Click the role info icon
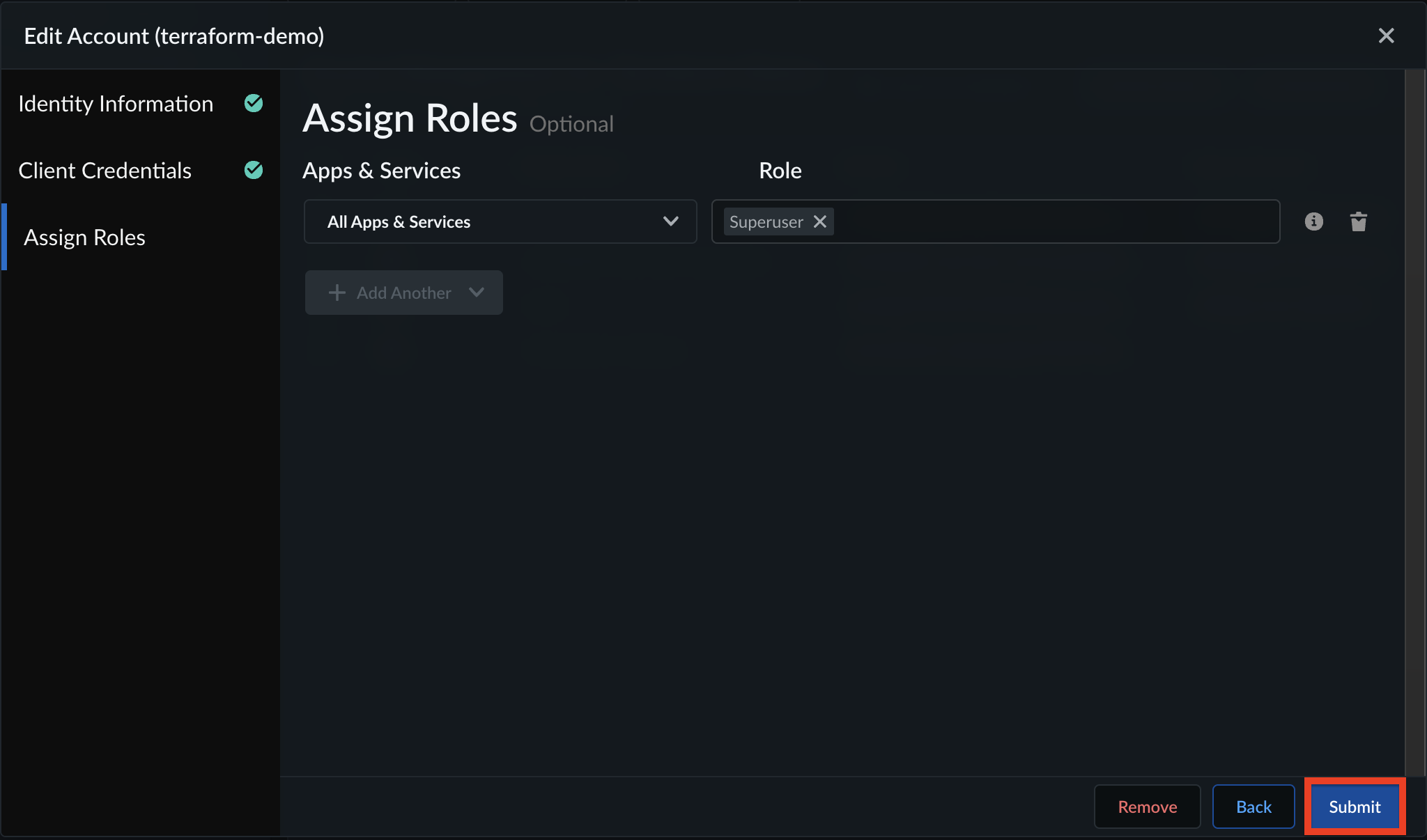This screenshot has height=840, width=1427. (1313, 221)
